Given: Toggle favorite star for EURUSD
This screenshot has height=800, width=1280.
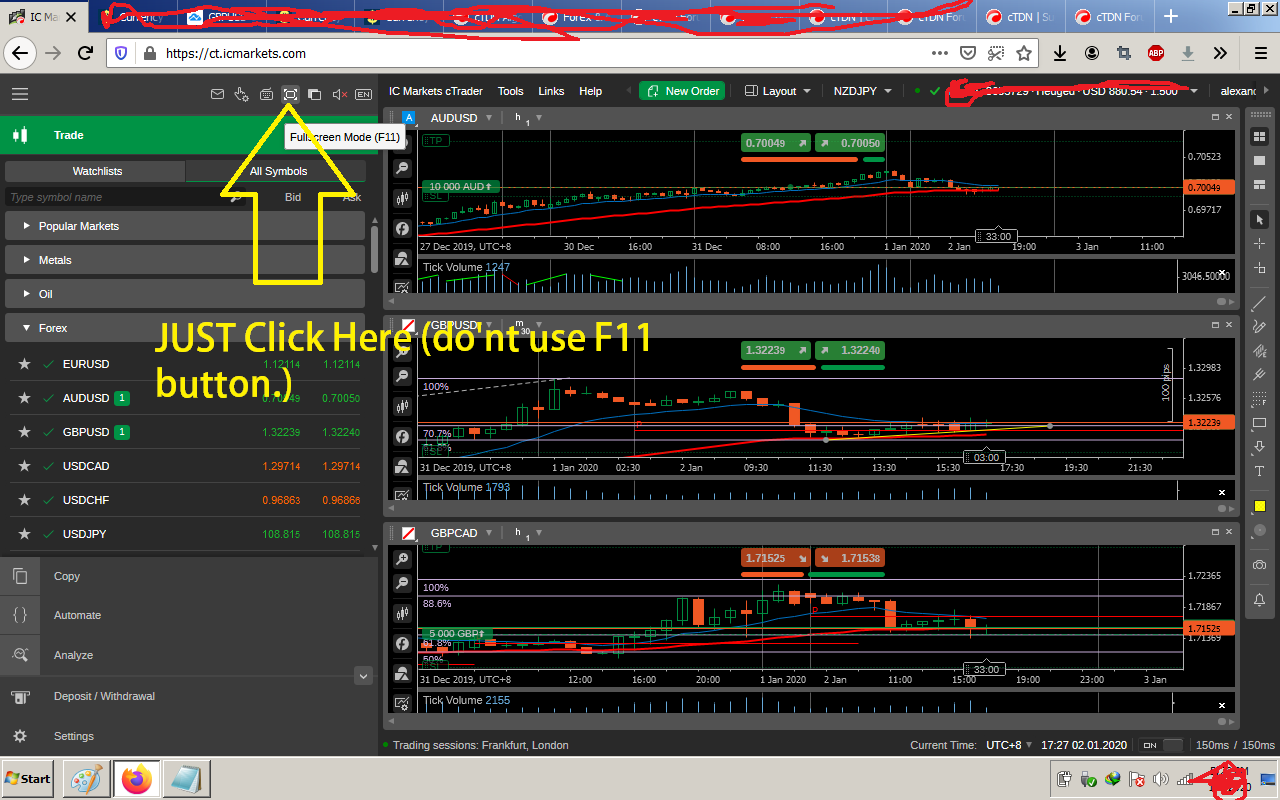Looking at the screenshot, I should (24, 364).
